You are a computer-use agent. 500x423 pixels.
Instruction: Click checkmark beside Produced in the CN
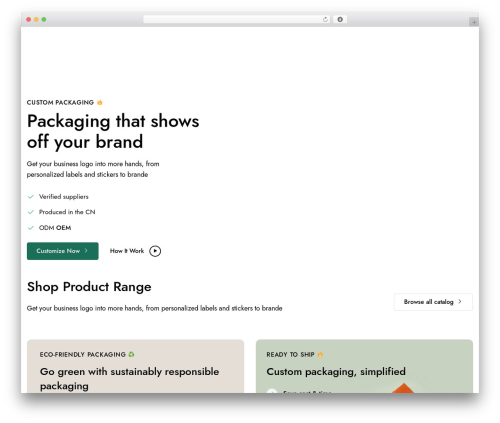coord(31,212)
